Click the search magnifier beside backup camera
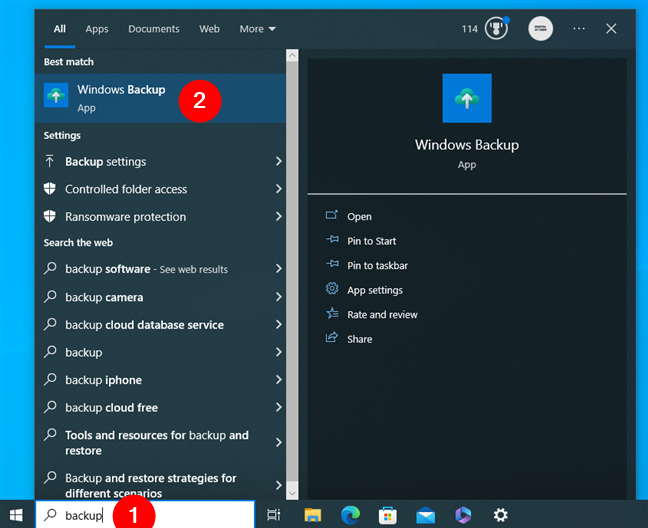Viewport: 648px width, 528px height. (50, 296)
